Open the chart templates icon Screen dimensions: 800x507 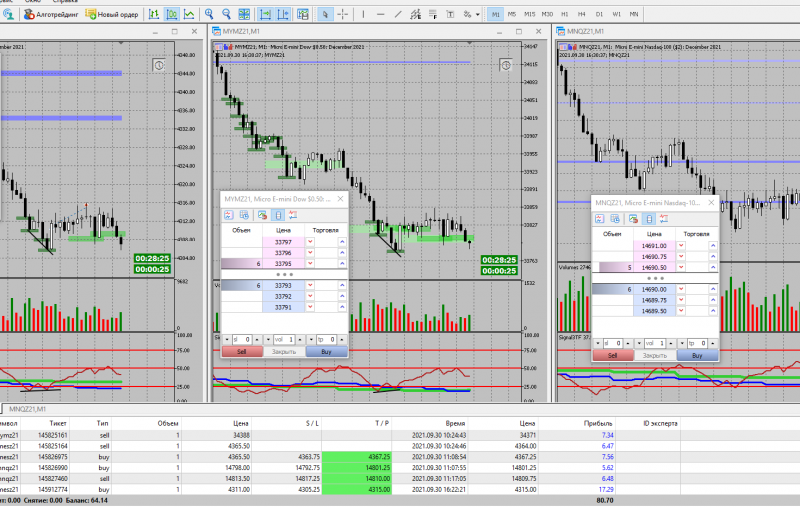303,14
